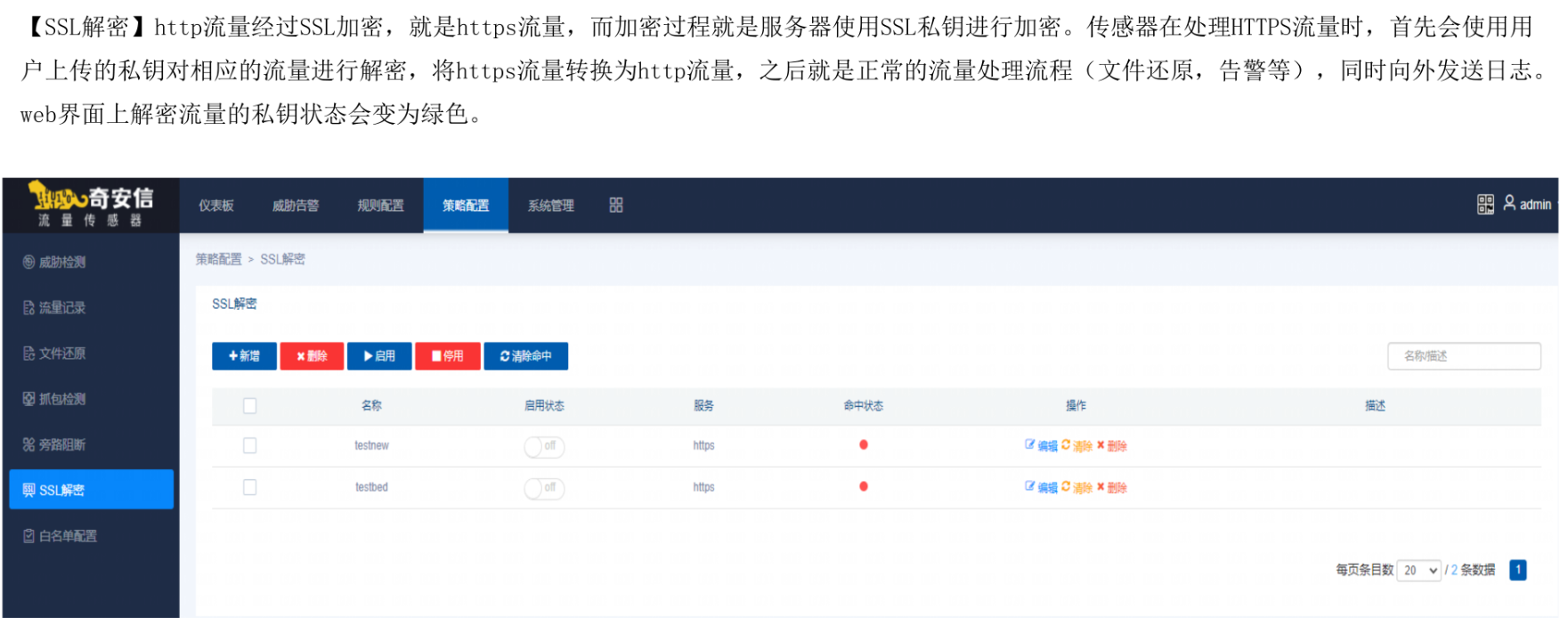This screenshot has height=618, width=1568.
Task: Open the admin user profile icon
Action: 1509,204
